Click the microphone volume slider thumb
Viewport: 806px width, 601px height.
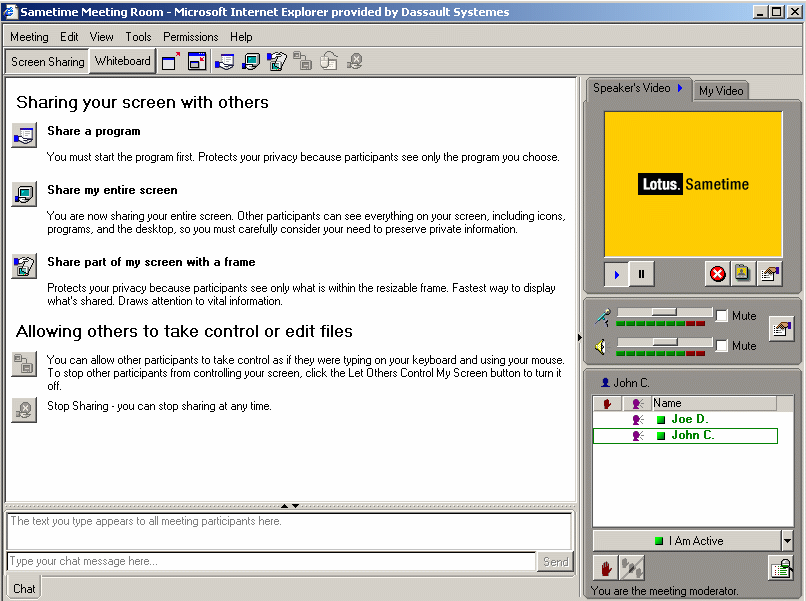click(x=664, y=312)
